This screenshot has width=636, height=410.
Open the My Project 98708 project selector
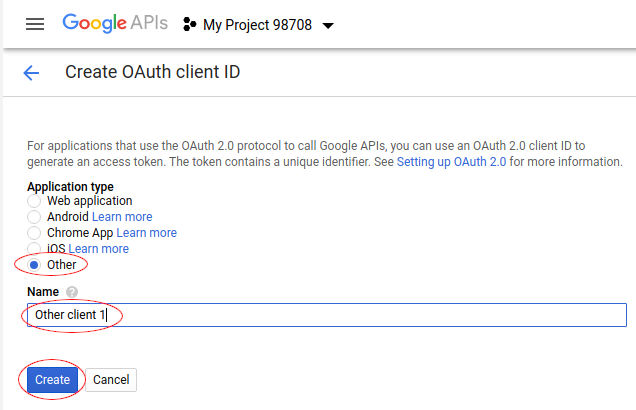pos(258,25)
